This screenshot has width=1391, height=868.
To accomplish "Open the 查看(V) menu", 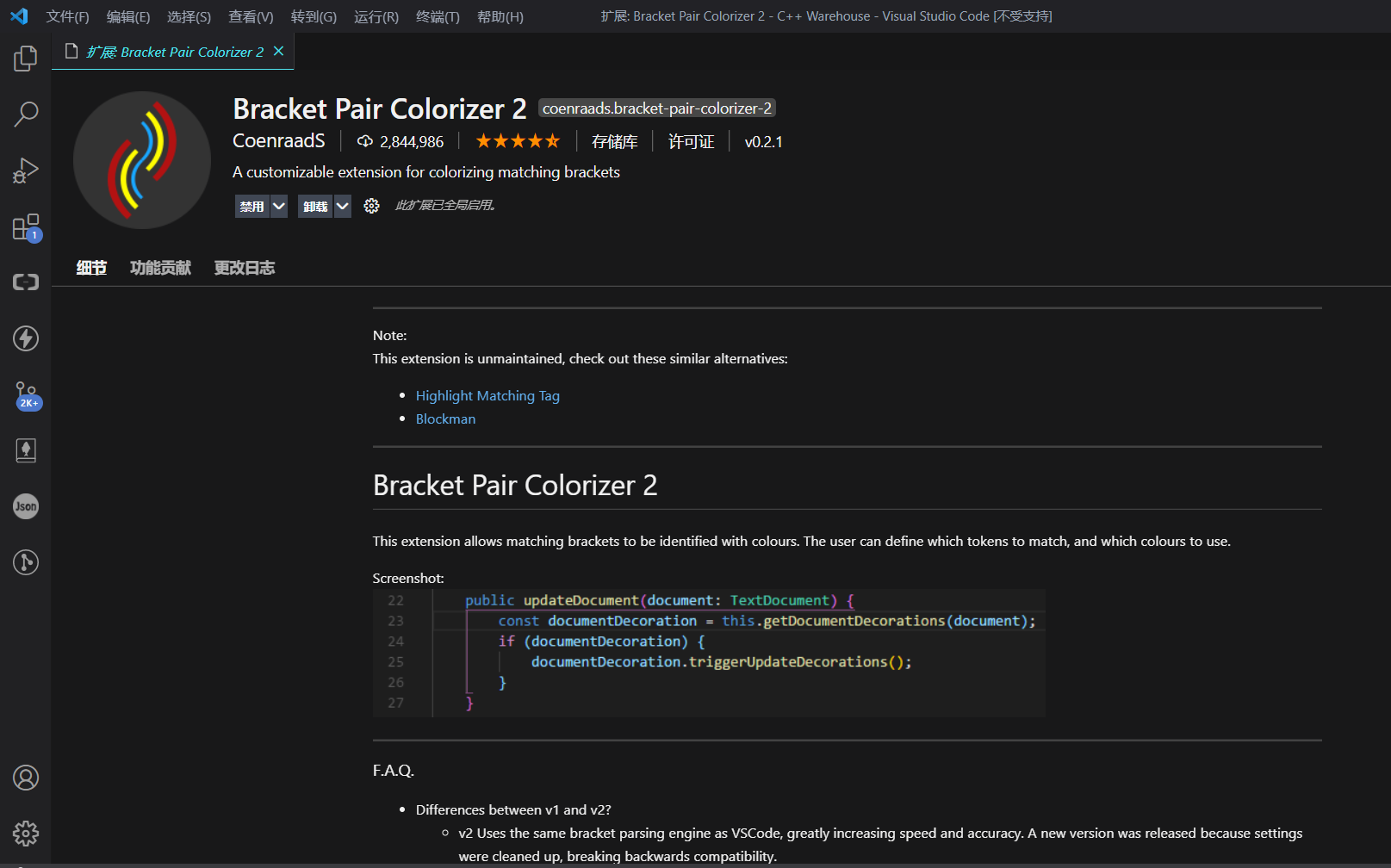I will point(251,16).
